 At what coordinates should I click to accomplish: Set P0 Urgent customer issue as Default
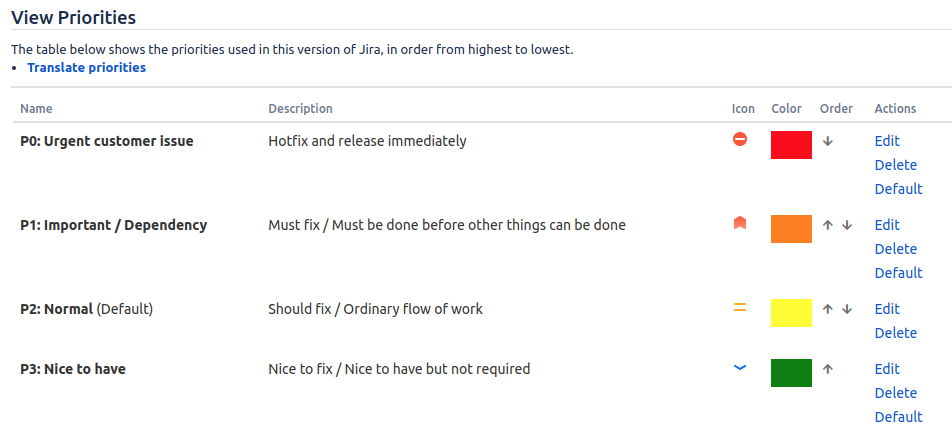click(x=899, y=189)
